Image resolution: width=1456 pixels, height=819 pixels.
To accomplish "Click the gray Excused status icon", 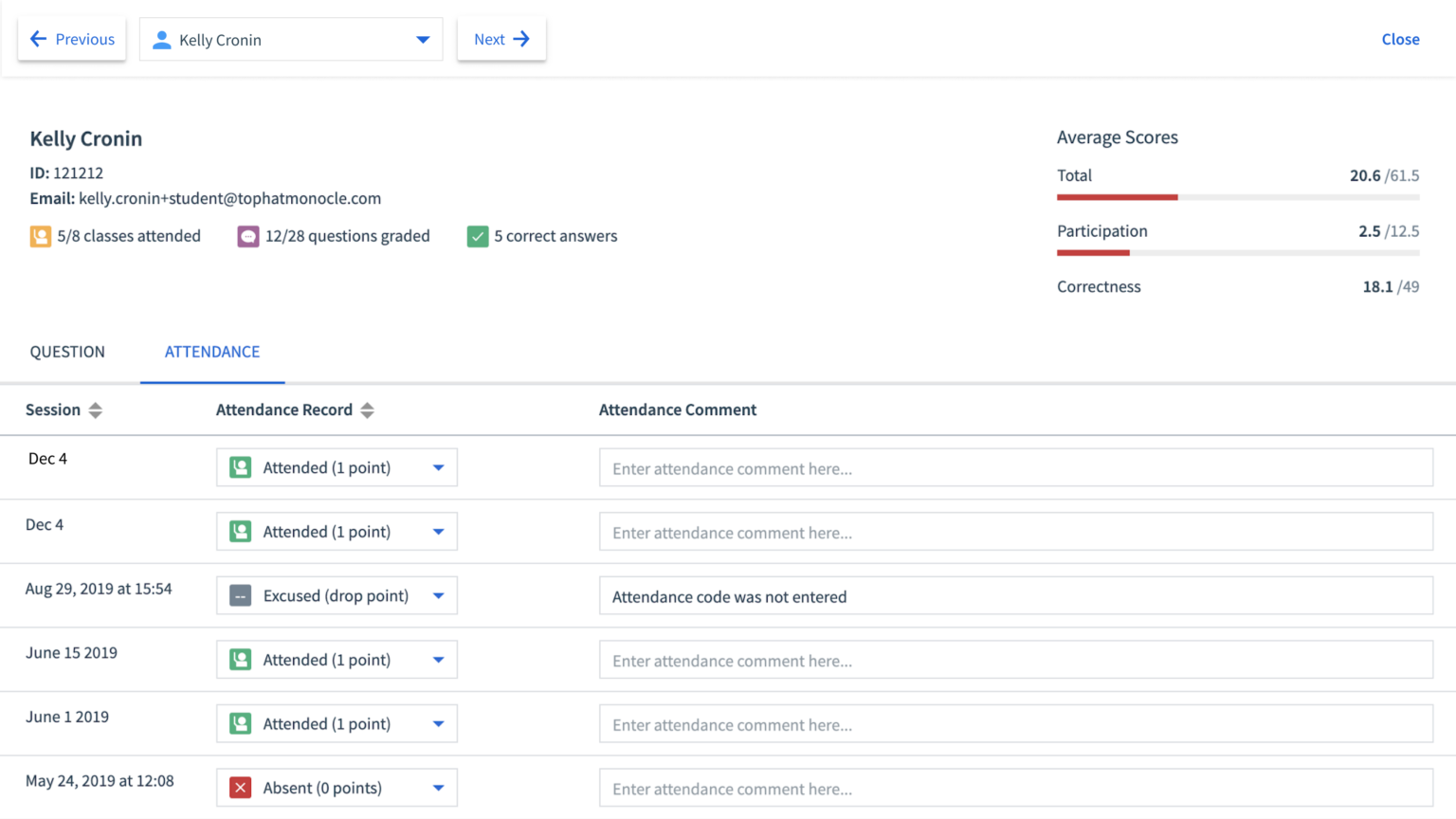I will pos(241,596).
